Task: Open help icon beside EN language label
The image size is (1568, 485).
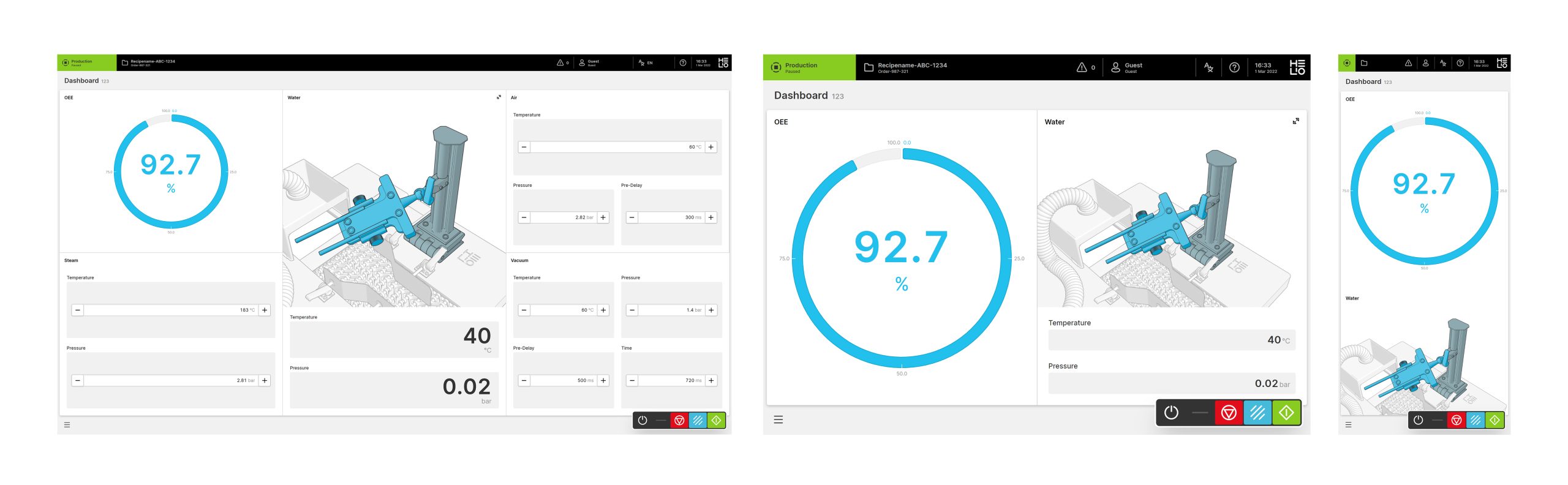Action: [682, 62]
